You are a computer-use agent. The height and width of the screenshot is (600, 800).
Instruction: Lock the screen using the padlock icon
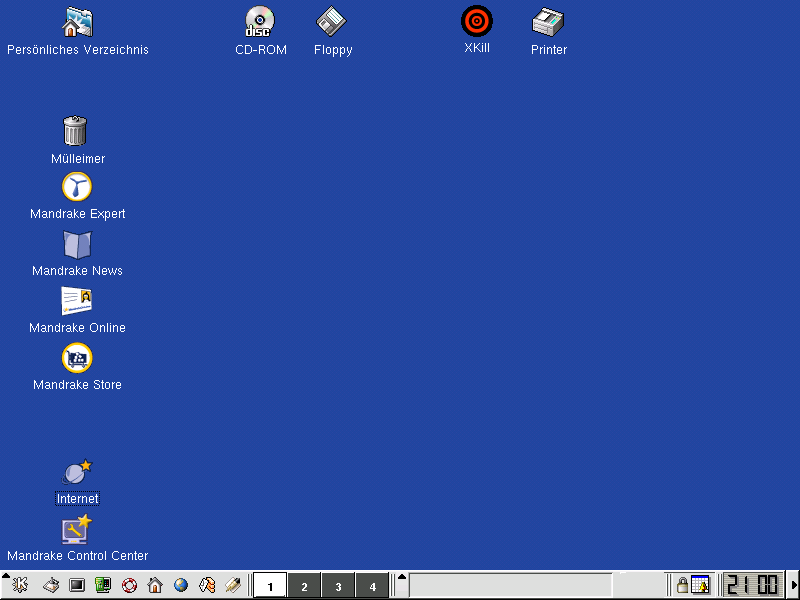click(x=682, y=585)
